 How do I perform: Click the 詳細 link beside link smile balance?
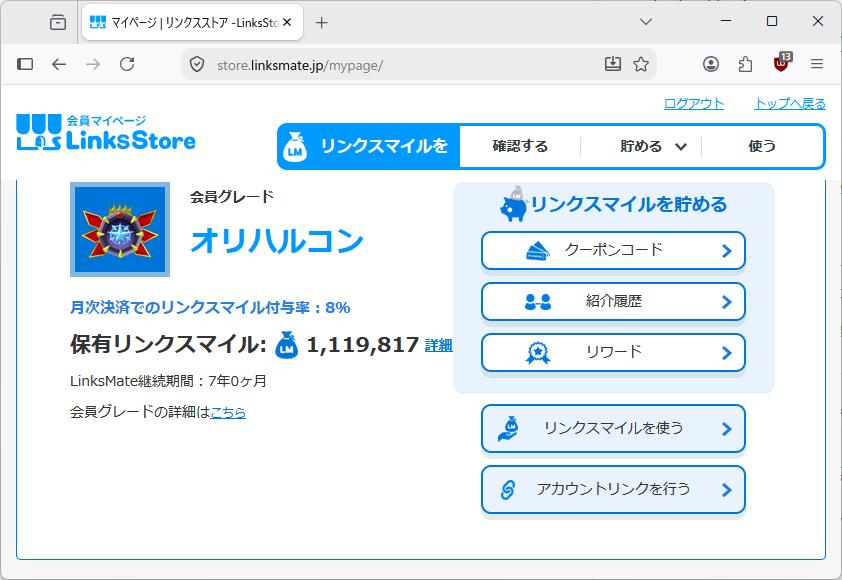tap(438, 345)
